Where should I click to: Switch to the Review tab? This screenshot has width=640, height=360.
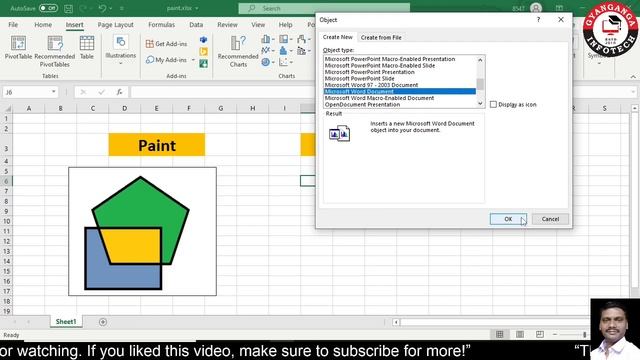point(227,25)
